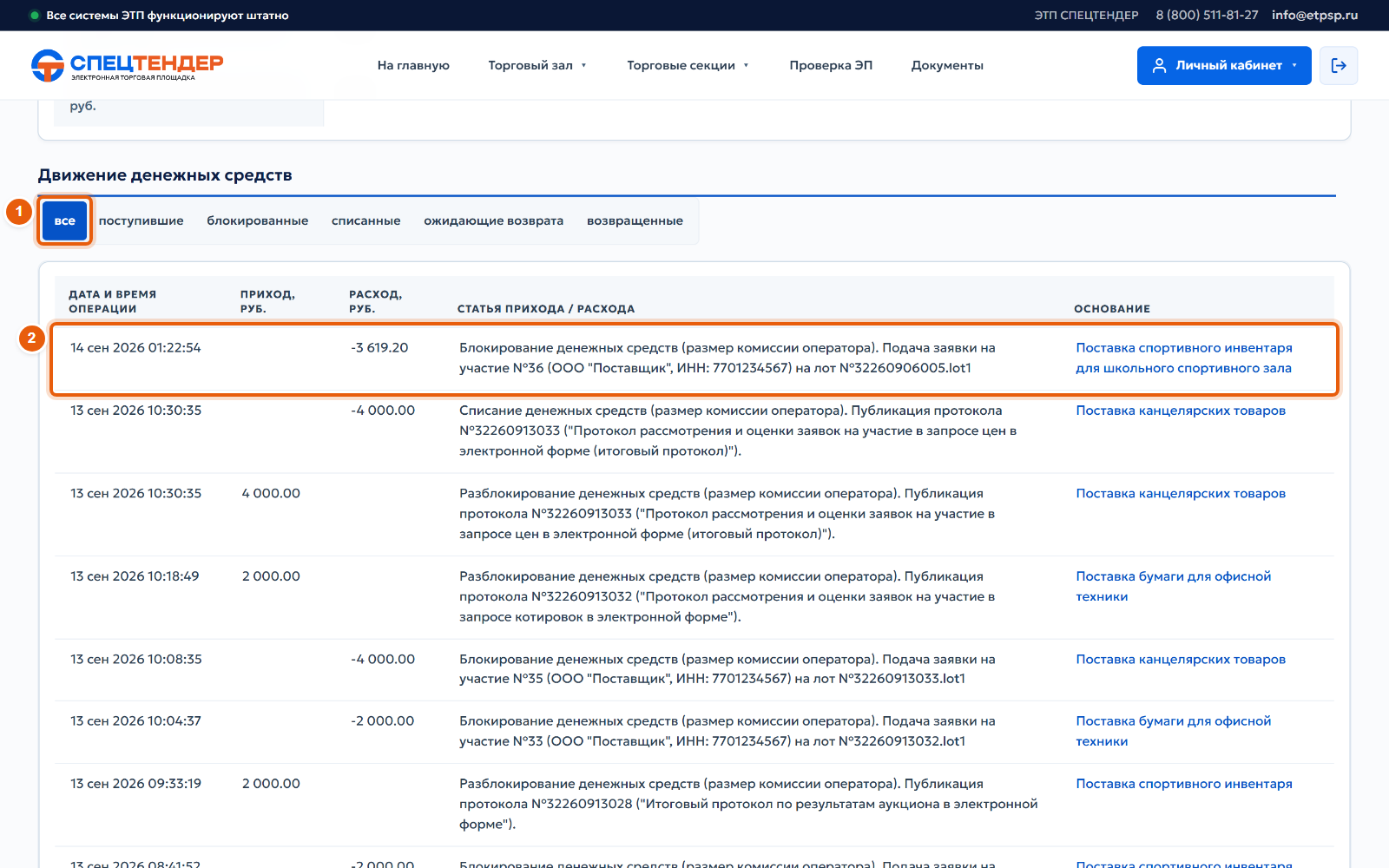The width and height of the screenshot is (1389, 868).
Task: Click the ПРИХОД, РУБ. column header
Action: tap(267, 301)
